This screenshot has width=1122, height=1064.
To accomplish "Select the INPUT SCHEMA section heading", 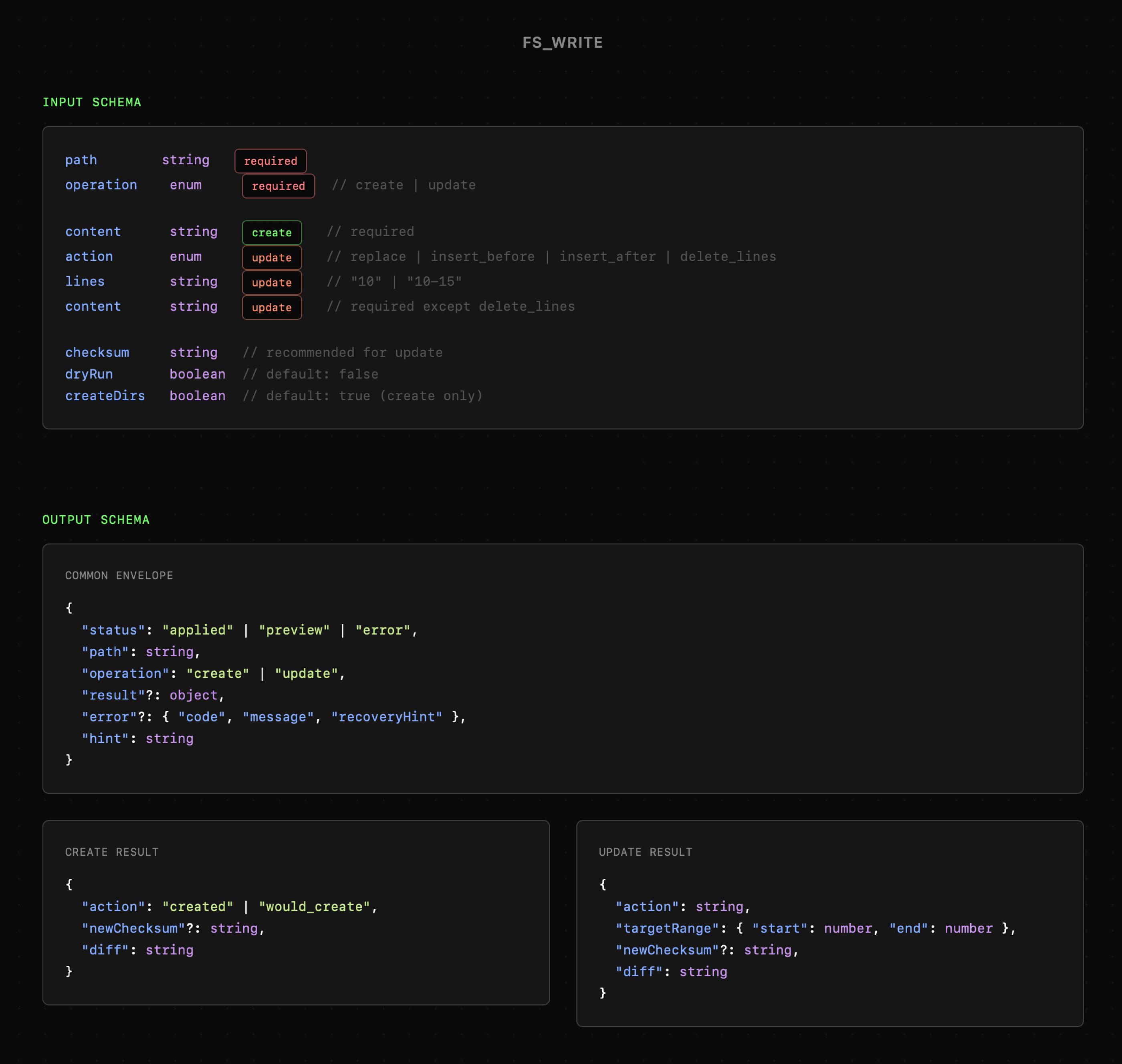I will 92,102.
